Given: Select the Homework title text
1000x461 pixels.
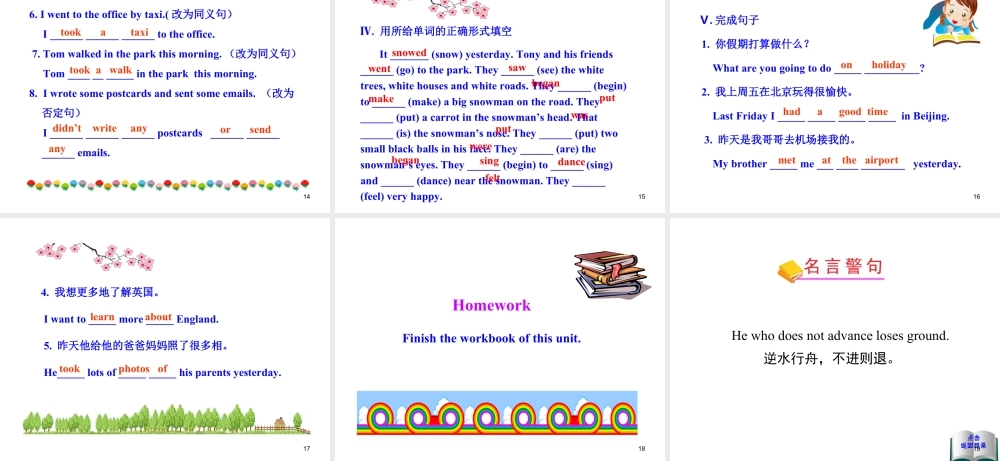Looking at the screenshot, I should pyautogui.click(x=492, y=305).
